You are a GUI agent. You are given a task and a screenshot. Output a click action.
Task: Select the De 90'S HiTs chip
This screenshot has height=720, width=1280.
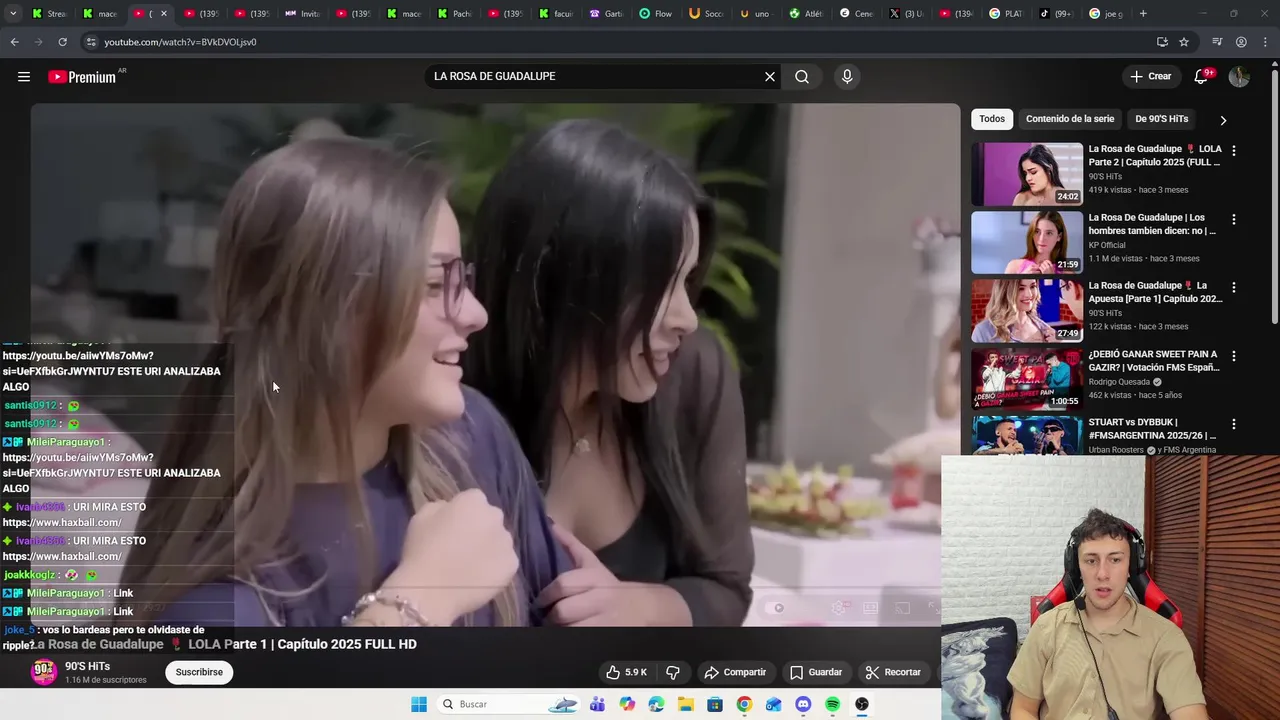(x=1162, y=119)
